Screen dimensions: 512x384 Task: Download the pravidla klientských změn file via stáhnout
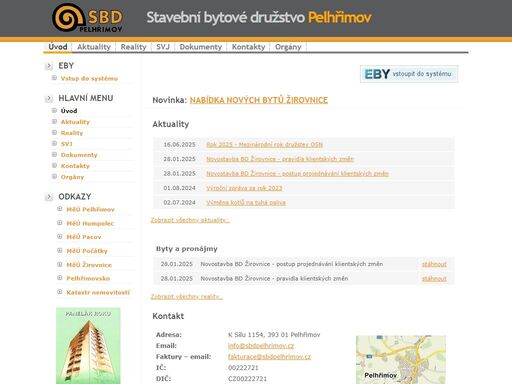point(434,279)
